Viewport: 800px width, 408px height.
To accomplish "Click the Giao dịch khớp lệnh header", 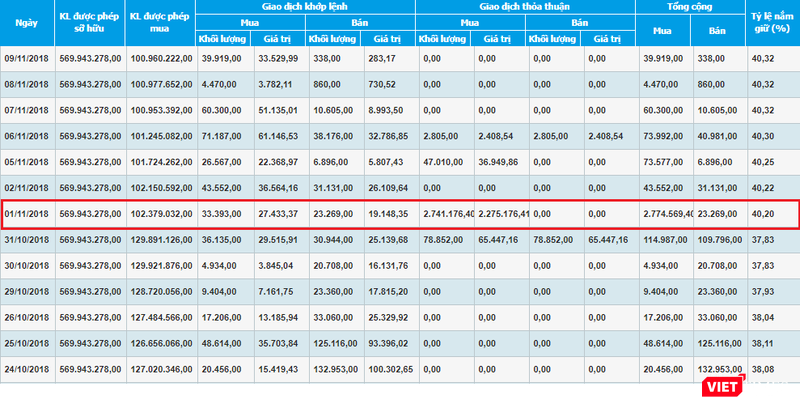I will 304,7.
